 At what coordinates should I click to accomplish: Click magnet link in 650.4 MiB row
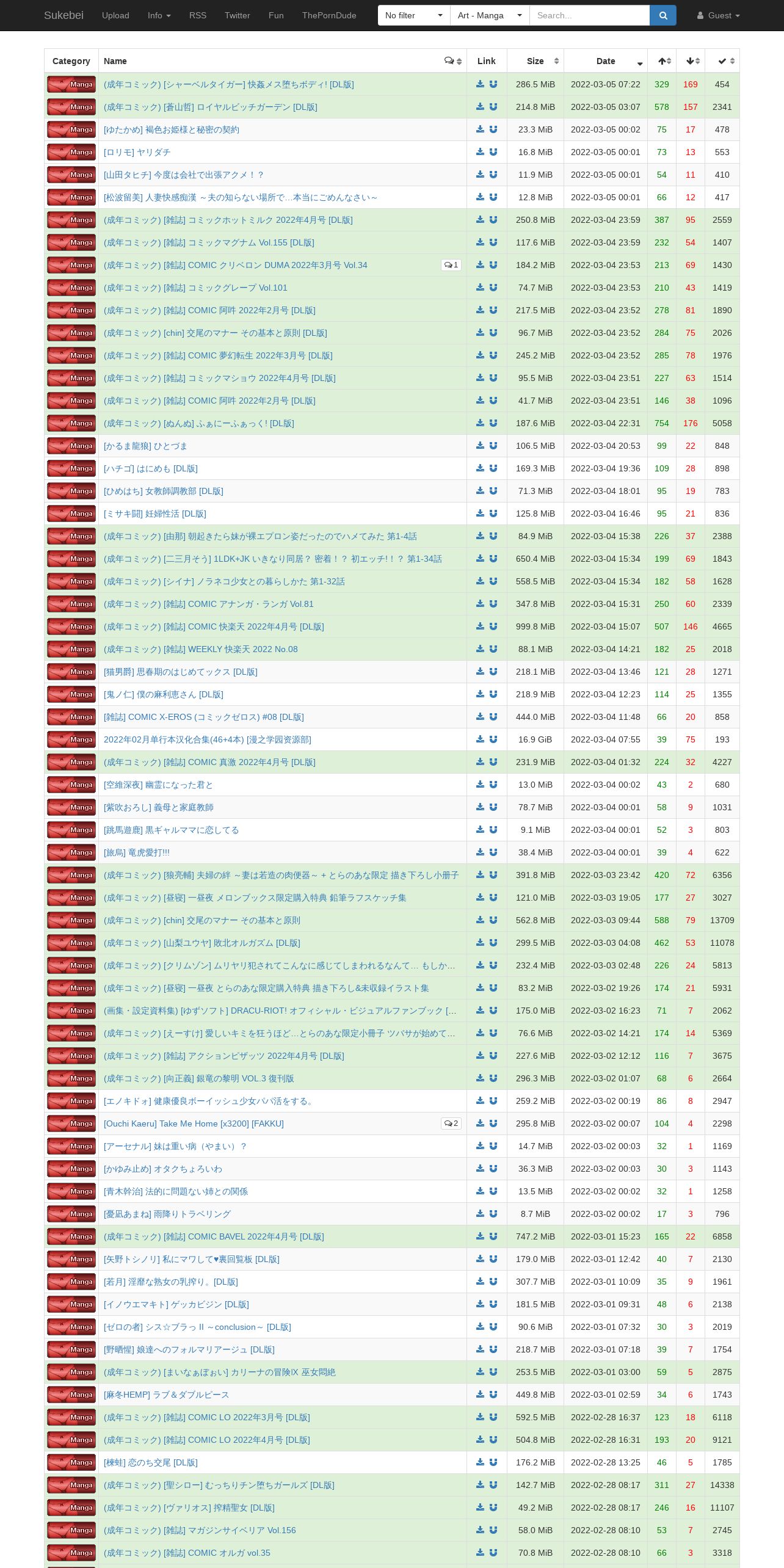point(493,559)
